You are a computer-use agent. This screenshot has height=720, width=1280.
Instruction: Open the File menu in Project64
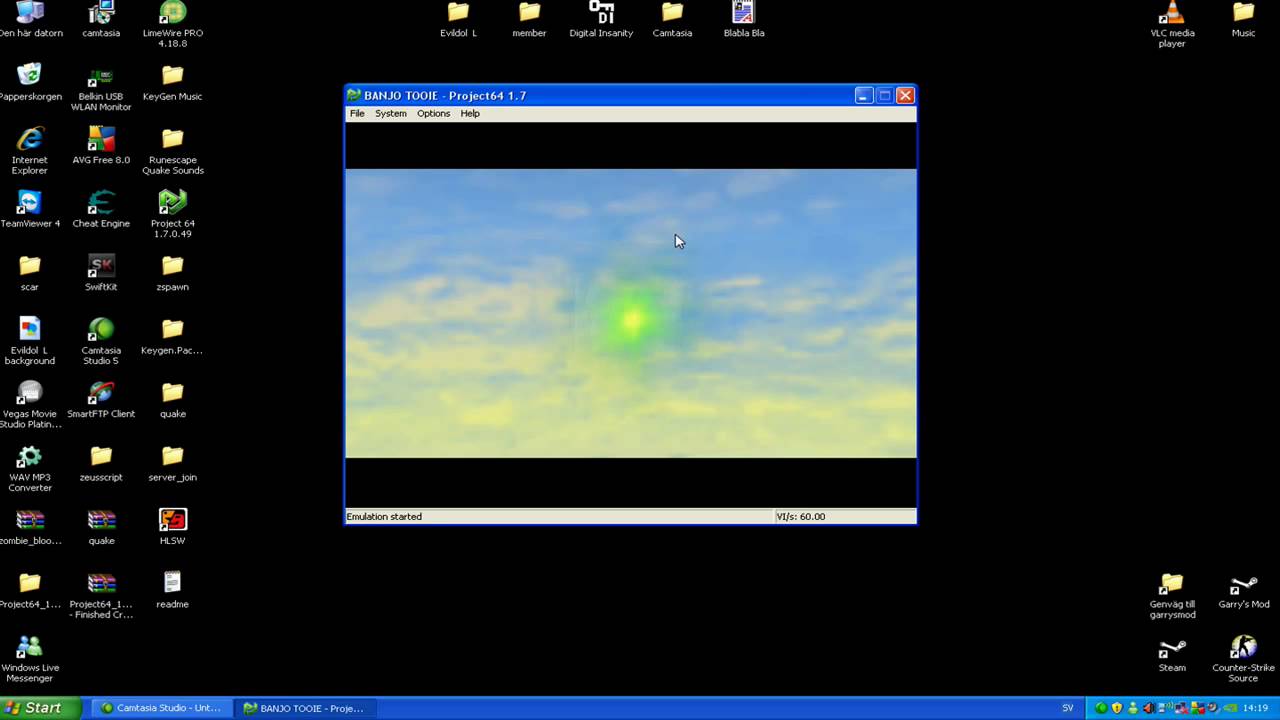(x=357, y=113)
